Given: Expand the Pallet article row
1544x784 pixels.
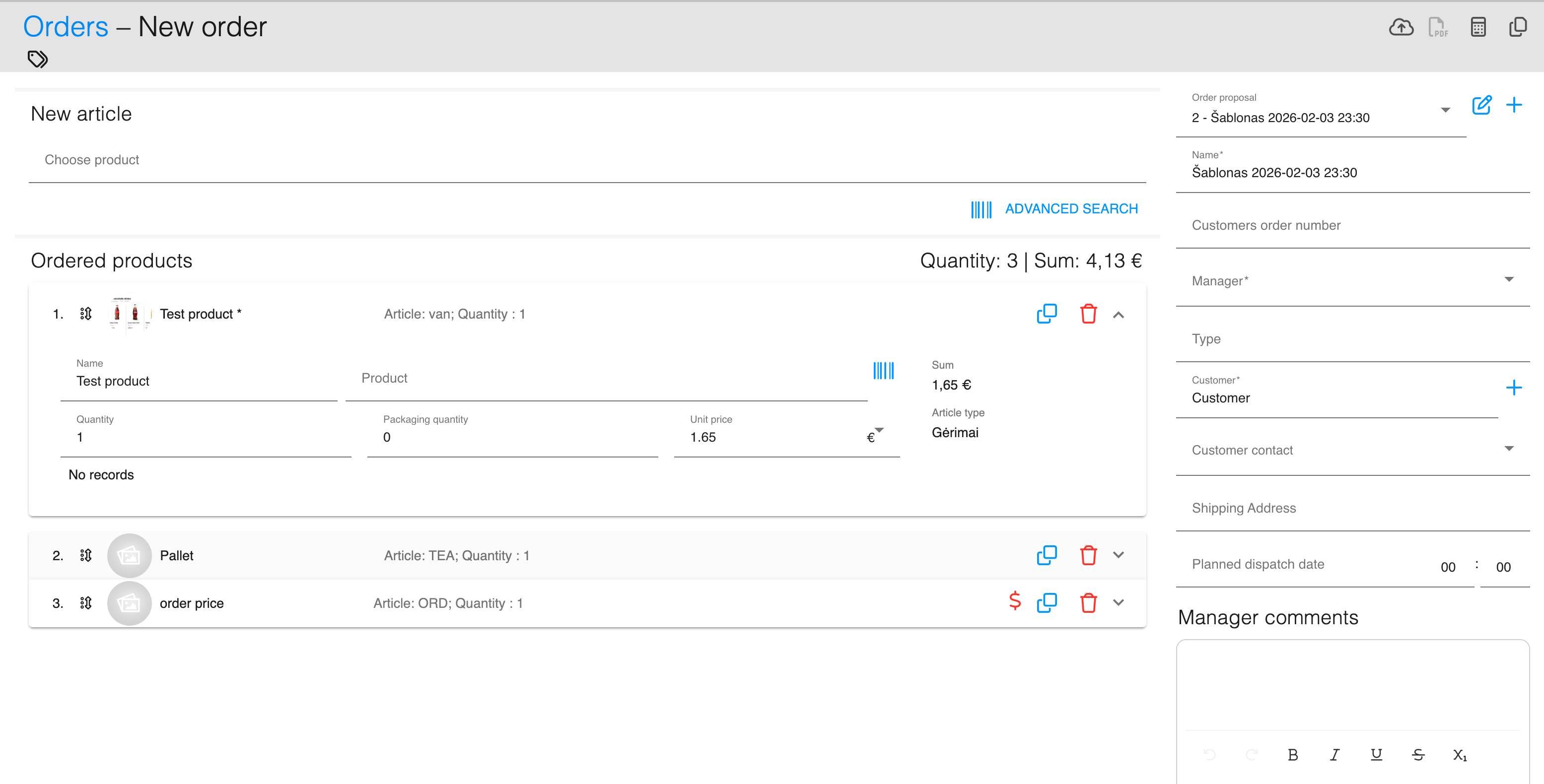Looking at the screenshot, I should (1119, 555).
